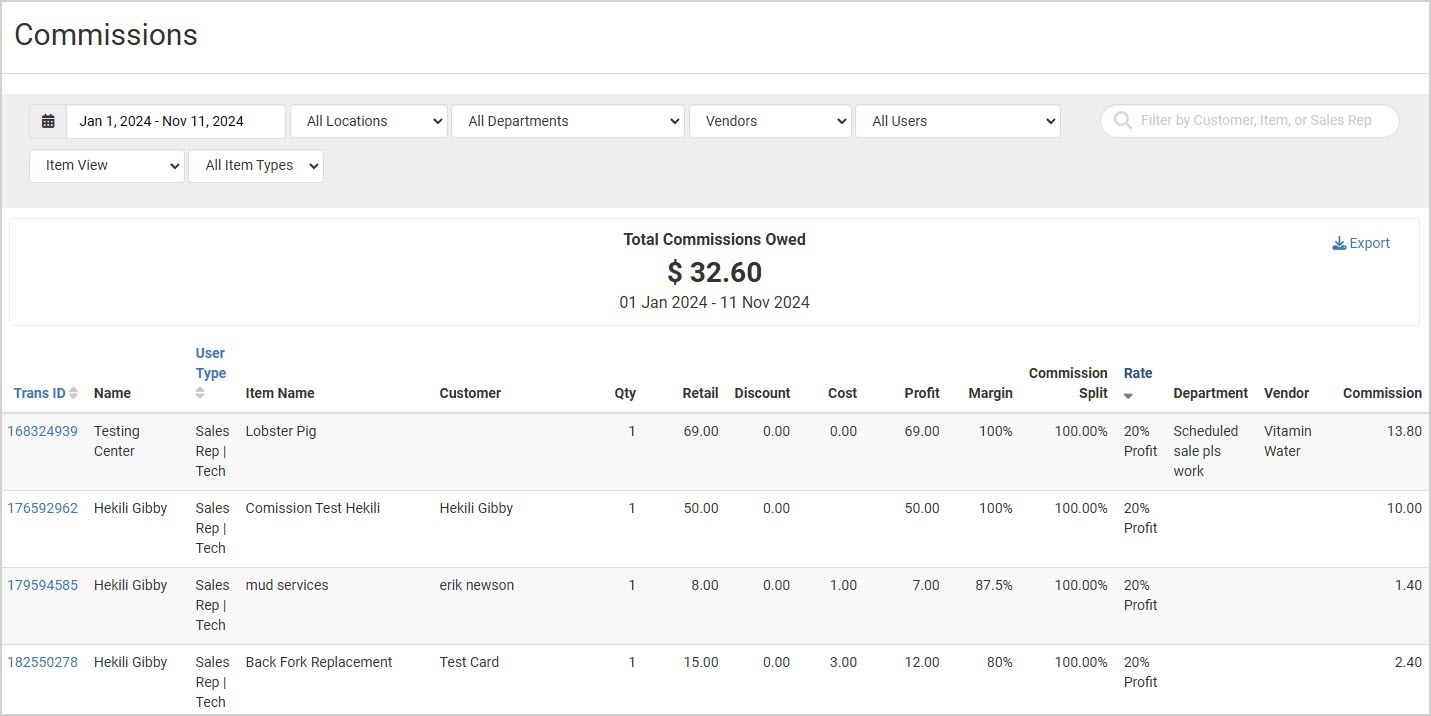Open transaction 168324939
1431x716 pixels.
[x=42, y=431]
